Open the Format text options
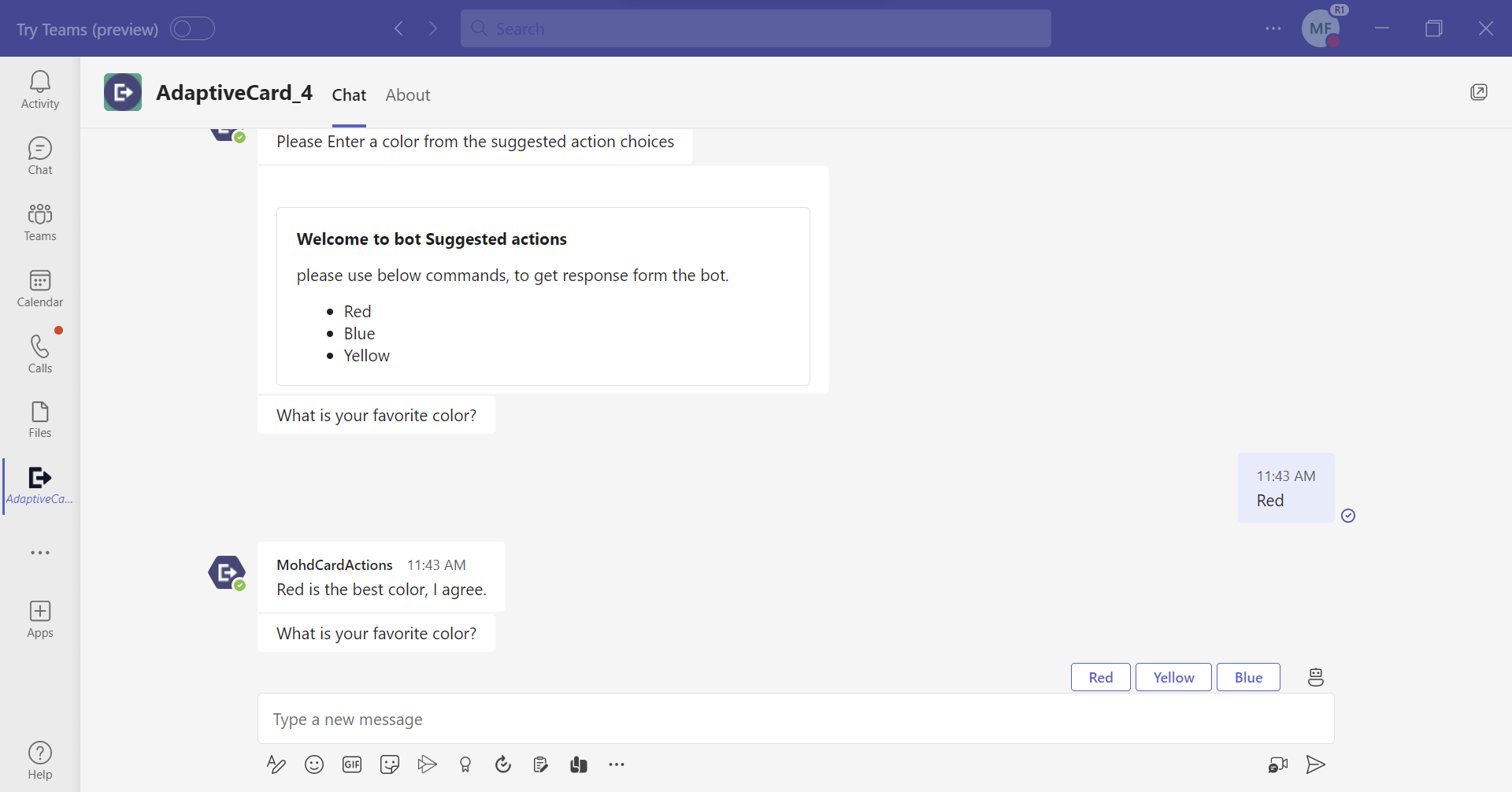 pyautogui.click(x=276, y=764)
